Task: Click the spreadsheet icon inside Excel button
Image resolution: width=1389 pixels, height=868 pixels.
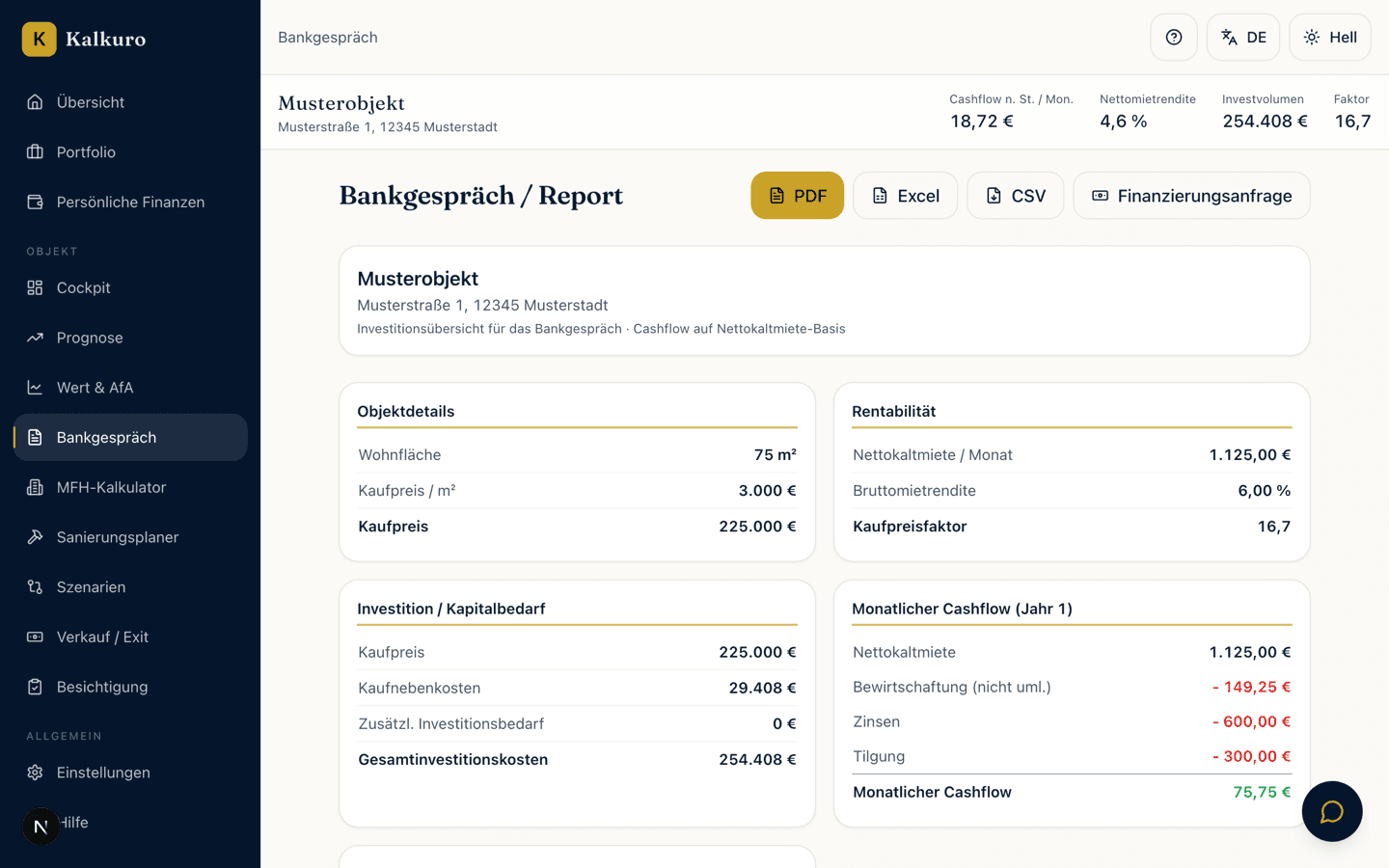Action: click(880, 196)
